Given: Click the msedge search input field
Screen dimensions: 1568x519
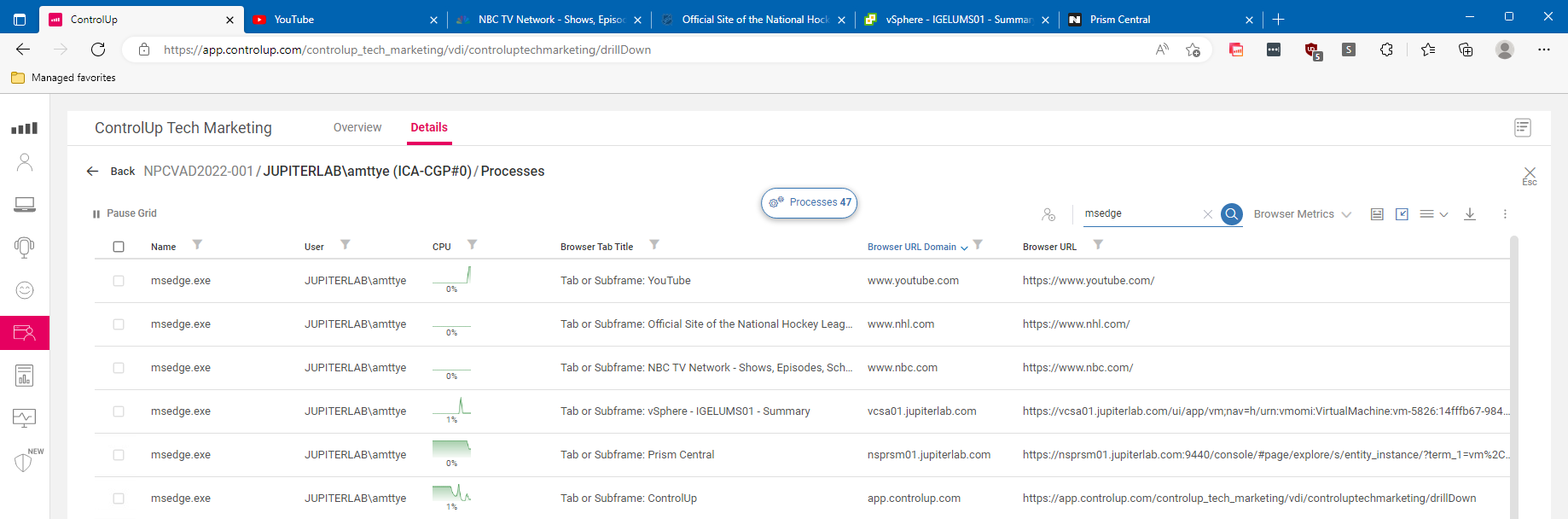Looking at the screenshot, I should point(1141,214).
